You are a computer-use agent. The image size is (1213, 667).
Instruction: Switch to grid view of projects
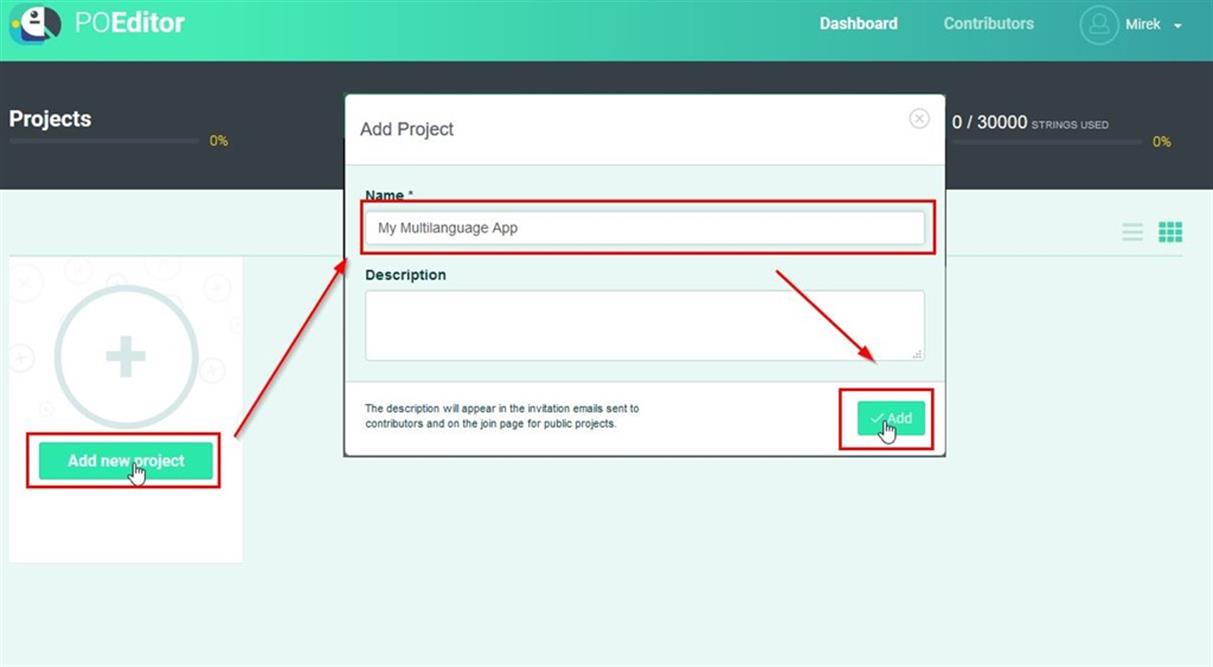pyautogui.click(x=1172, y=231)
